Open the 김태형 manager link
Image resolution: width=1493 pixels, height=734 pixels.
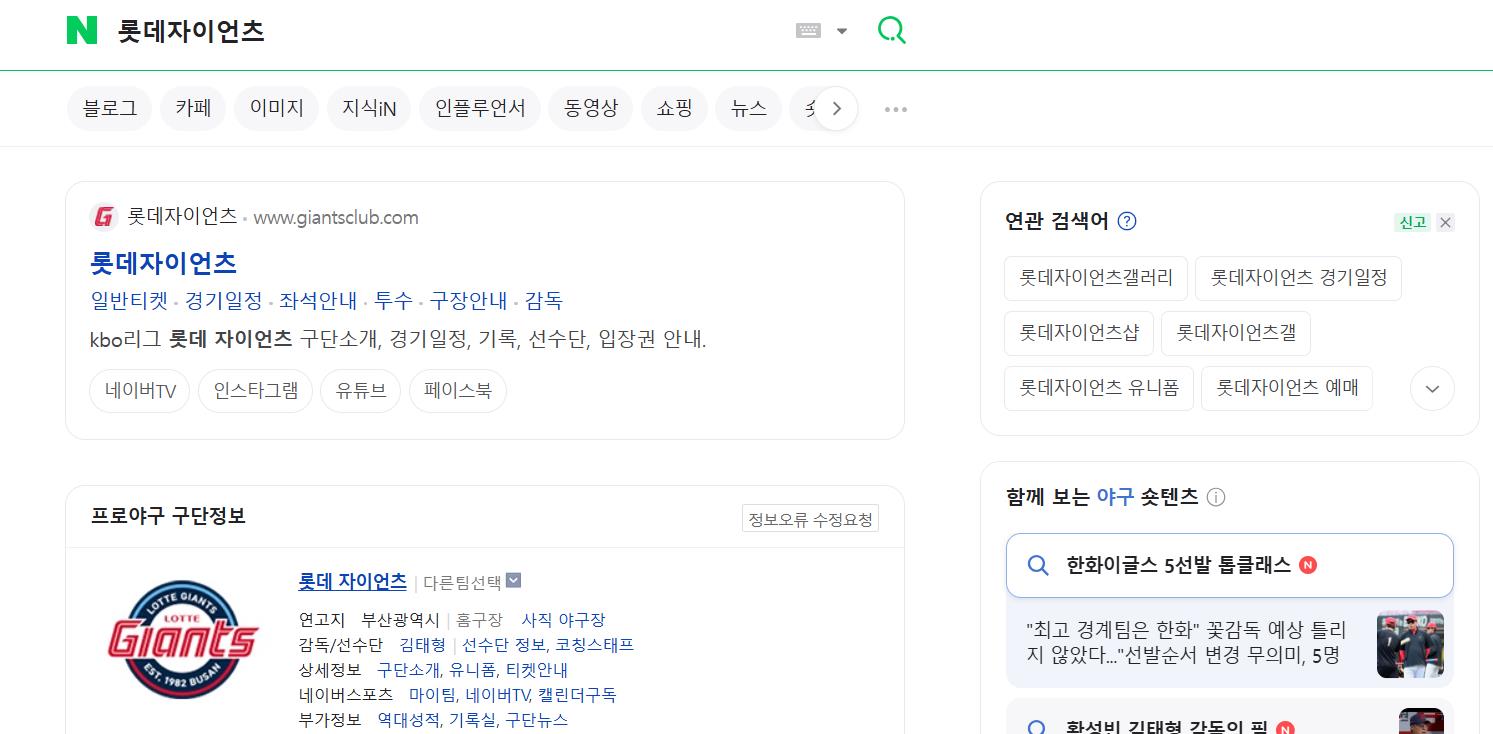click(x=422, y=645)
